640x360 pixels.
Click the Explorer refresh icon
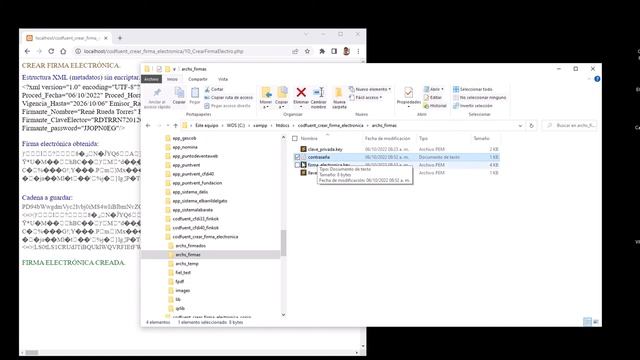tap(531, 126)
